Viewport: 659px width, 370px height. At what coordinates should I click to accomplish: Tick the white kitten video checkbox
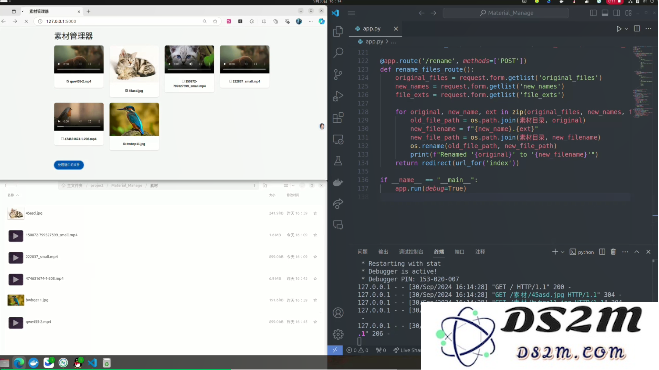click(x=184, y=81)
